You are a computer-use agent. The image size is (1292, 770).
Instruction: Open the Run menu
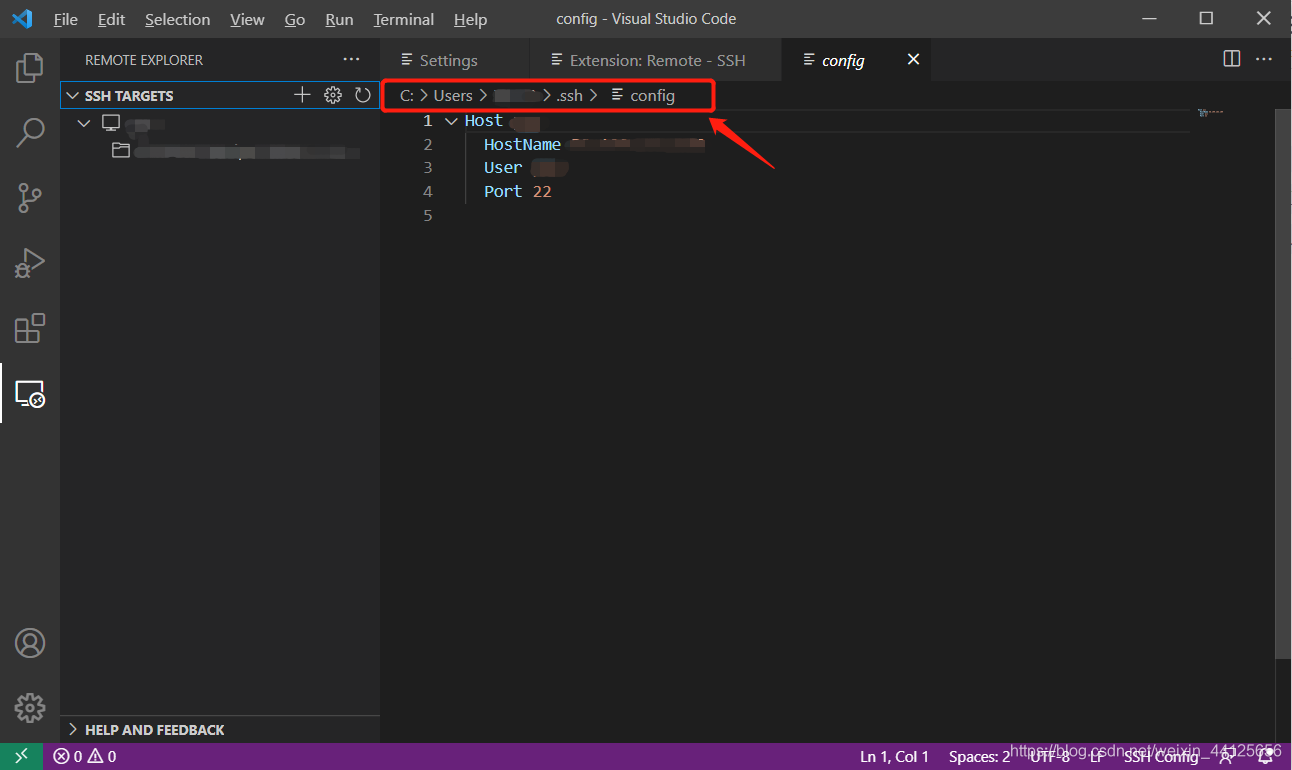(339, 19)
